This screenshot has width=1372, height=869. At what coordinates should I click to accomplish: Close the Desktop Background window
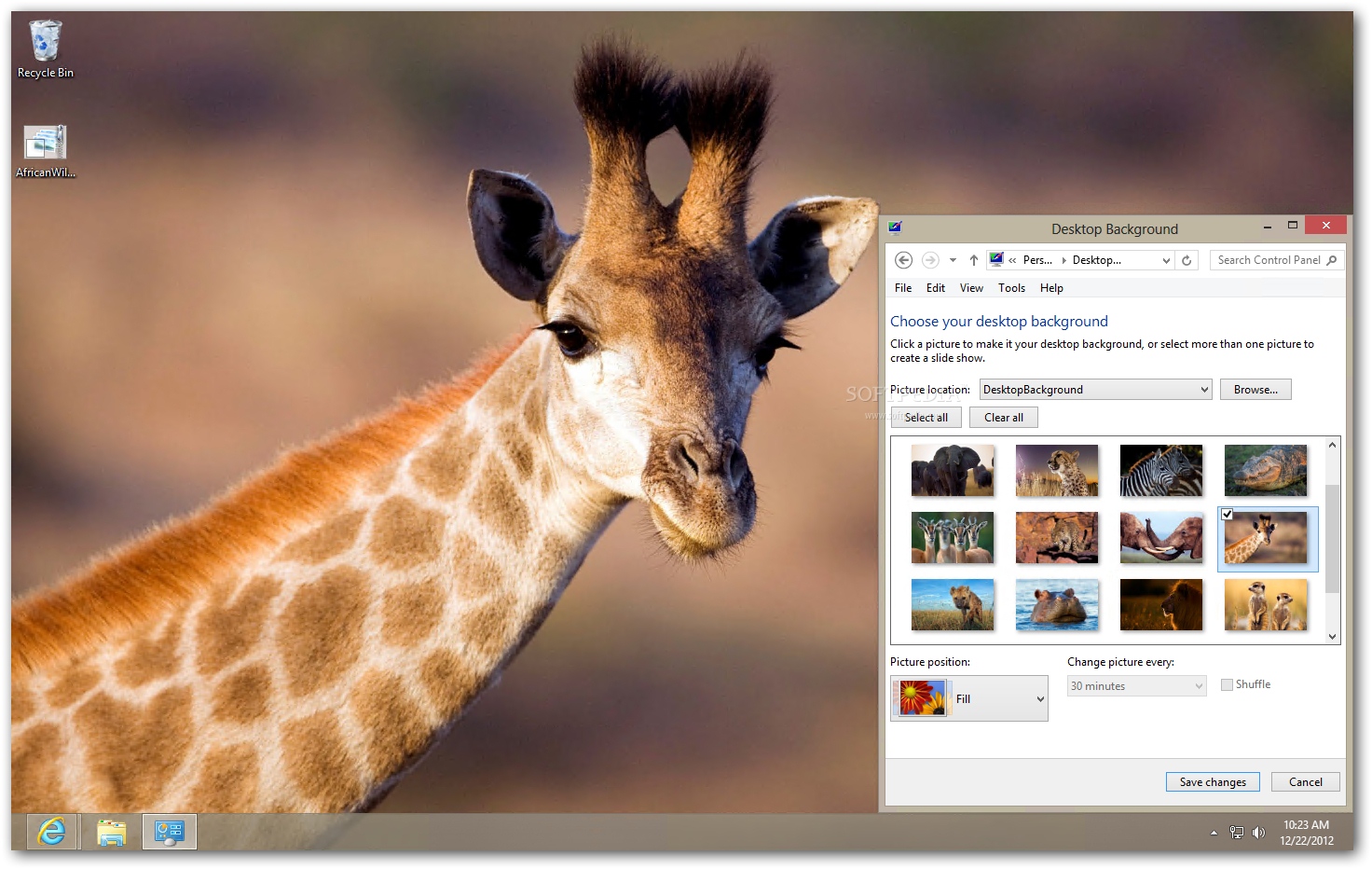click(x=1325, y=225)
